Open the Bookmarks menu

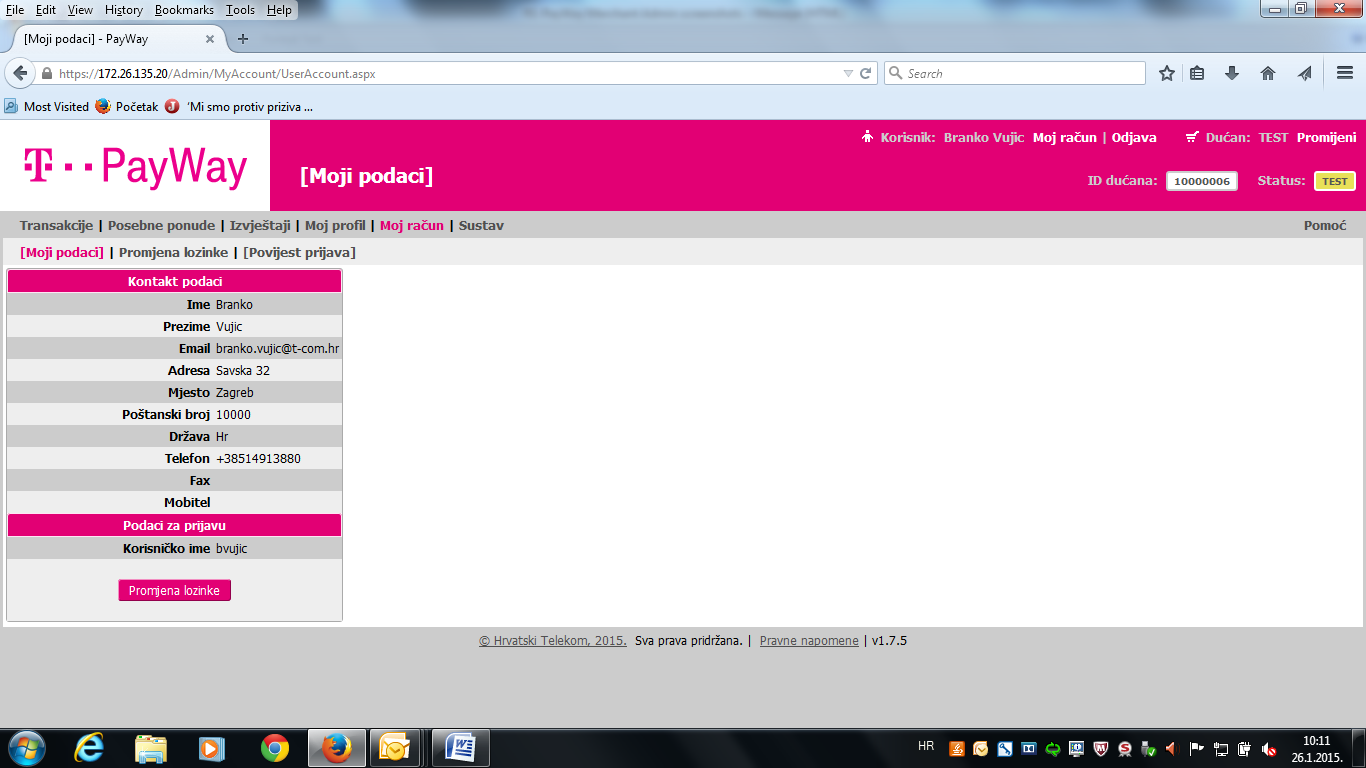(x=184, y=10)
